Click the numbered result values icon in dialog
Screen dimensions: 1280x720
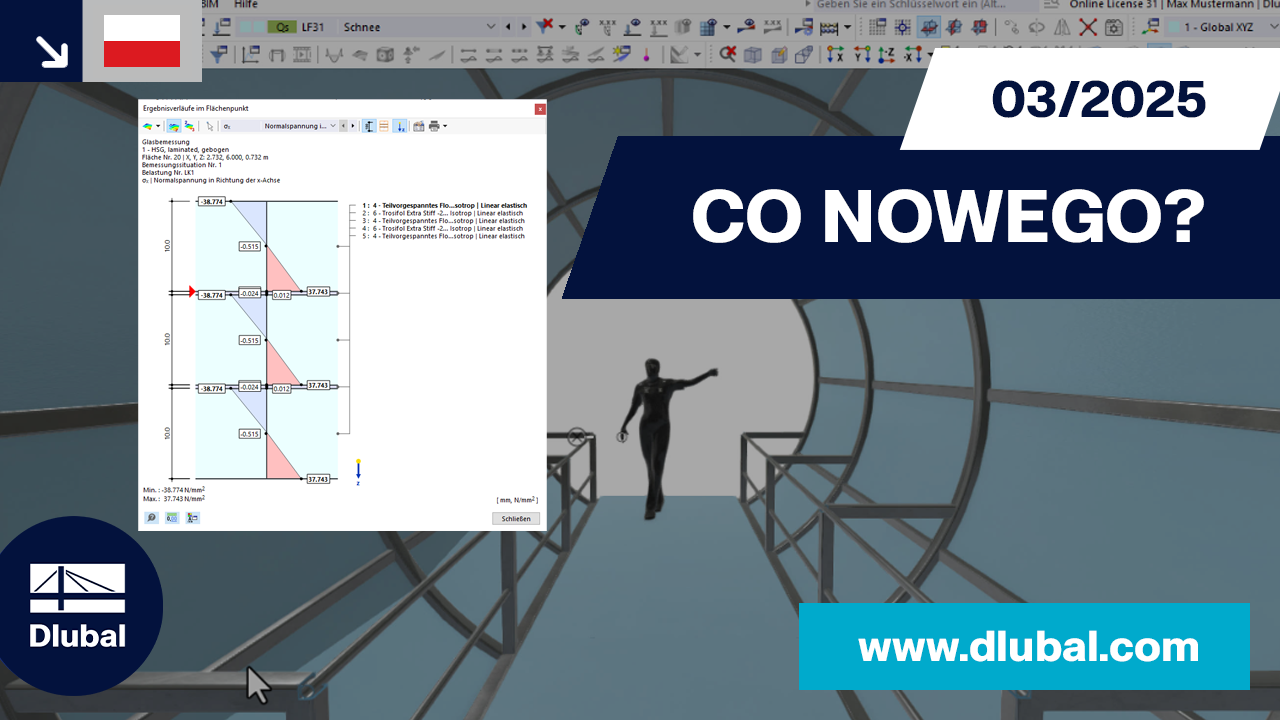pos(189,126)
